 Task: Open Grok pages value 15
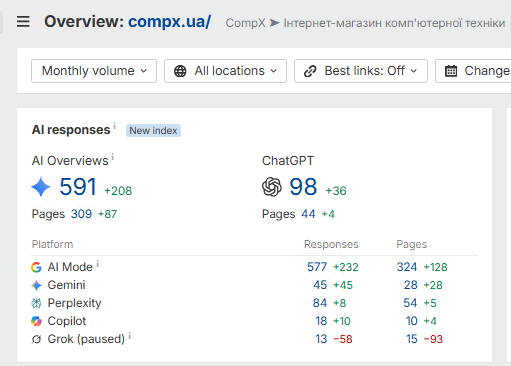(412, 339)
